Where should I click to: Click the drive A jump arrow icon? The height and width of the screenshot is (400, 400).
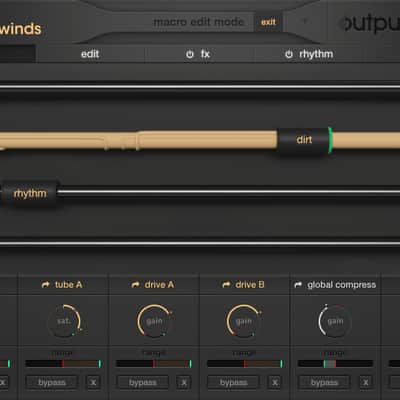(135, 285)
